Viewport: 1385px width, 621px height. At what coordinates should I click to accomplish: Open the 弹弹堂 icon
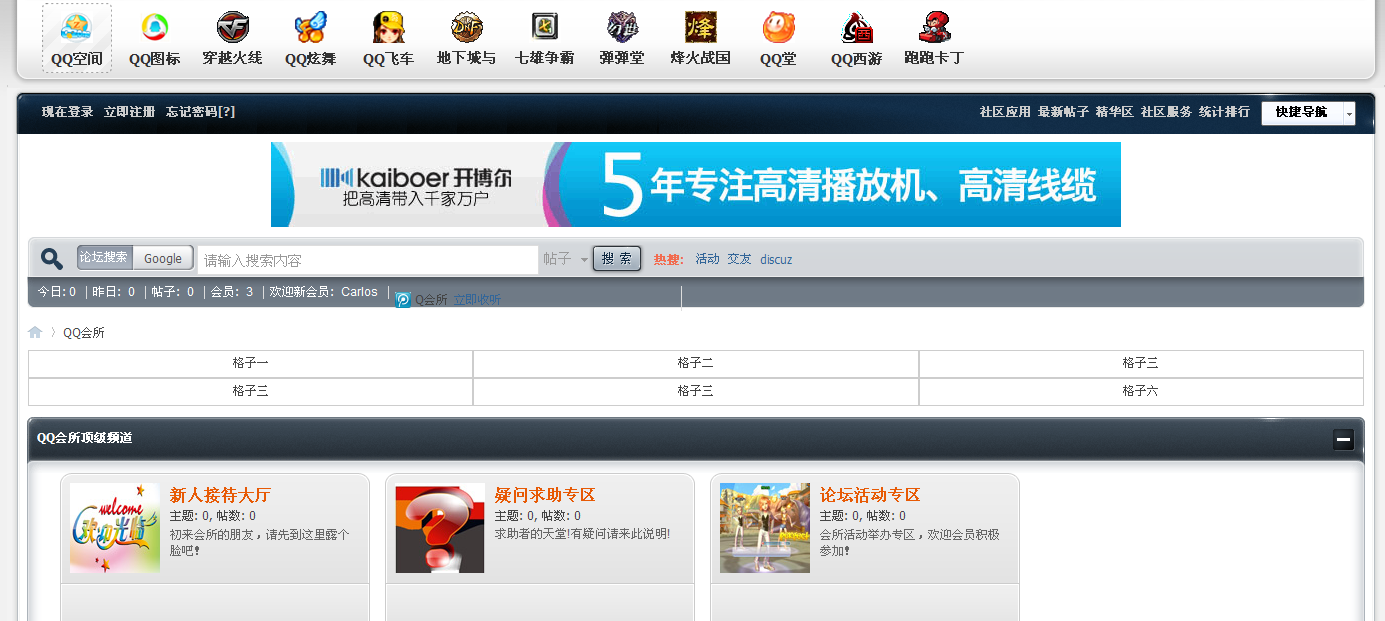pos(622,38)
